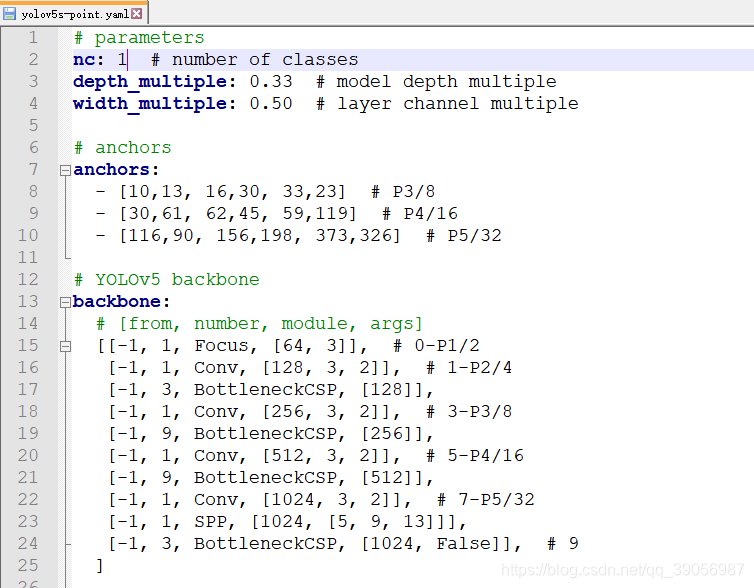Click 'BottleneckCSP' on line 19
This screenshot has width=754, height=588.
(x=265, y=434)
